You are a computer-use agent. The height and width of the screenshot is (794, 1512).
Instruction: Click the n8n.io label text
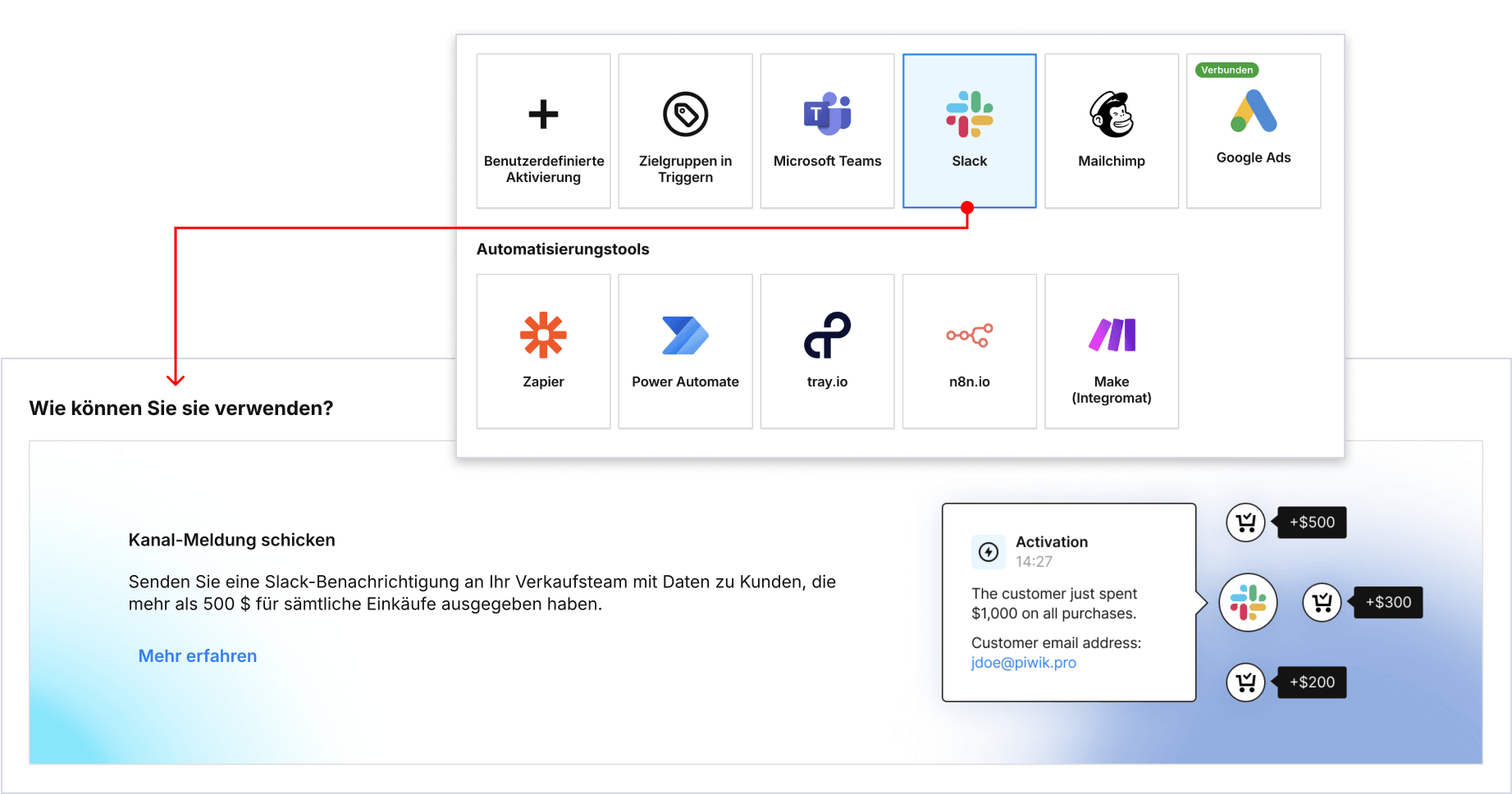click(x=969, y=381)
